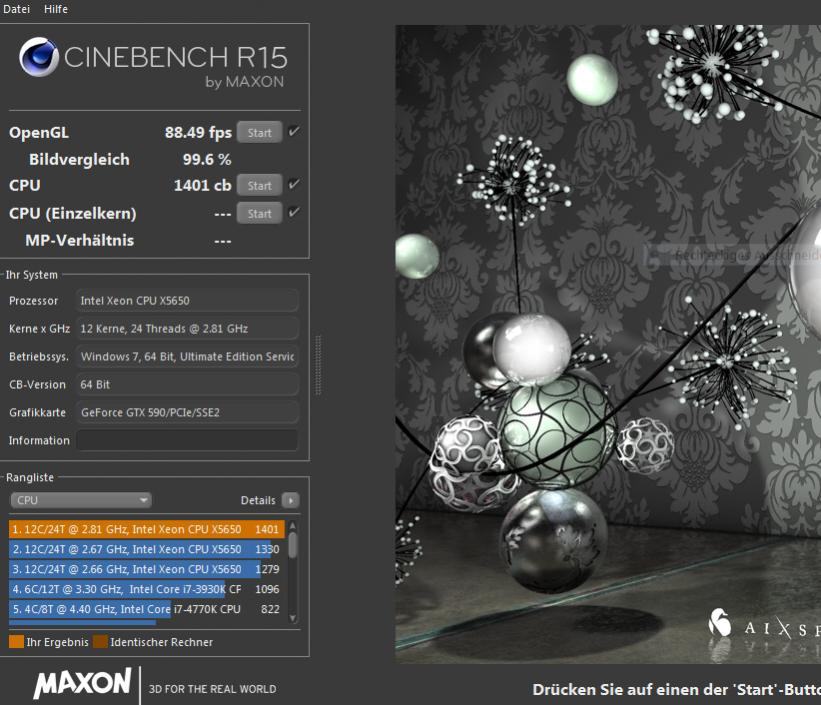
Task: Select ranking entry 2 at 2.67 GHz
Action: (x=147, y=549)
